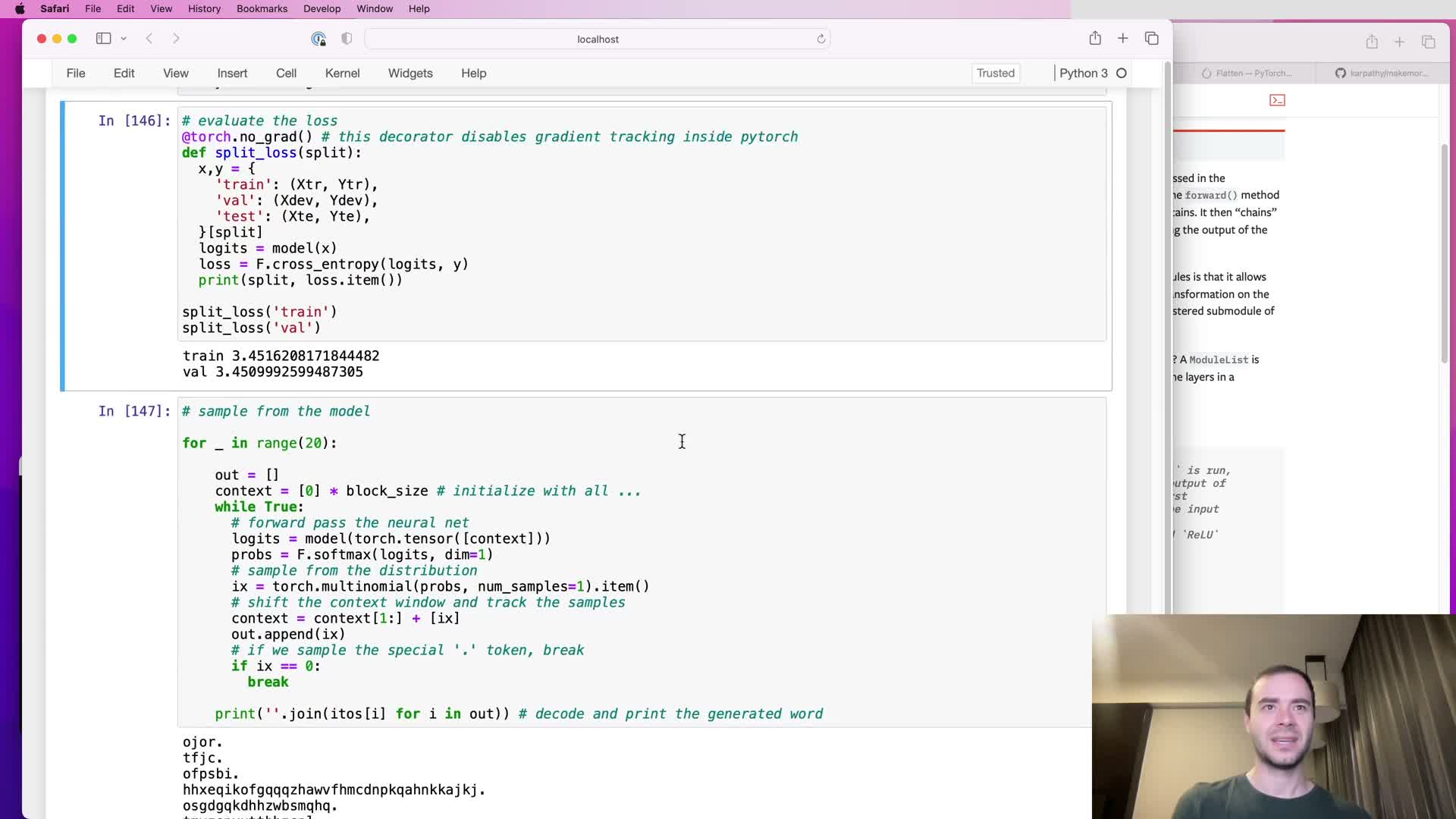Click the localhost address bar
This screenshot has height=819, width=1456.
pyautogui.click(x=598, y=39)
